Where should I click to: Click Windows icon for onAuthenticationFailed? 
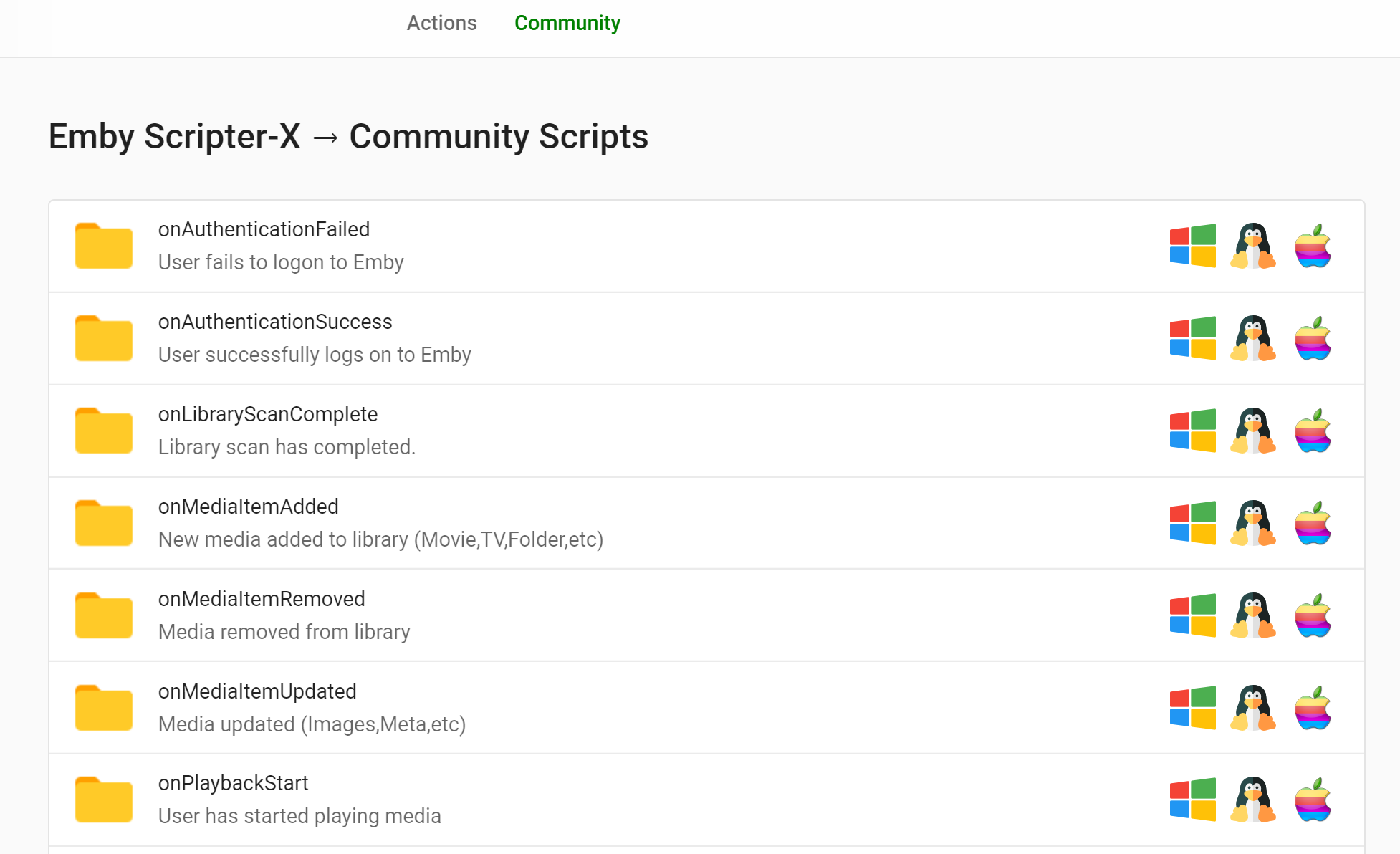[1192, 246]
